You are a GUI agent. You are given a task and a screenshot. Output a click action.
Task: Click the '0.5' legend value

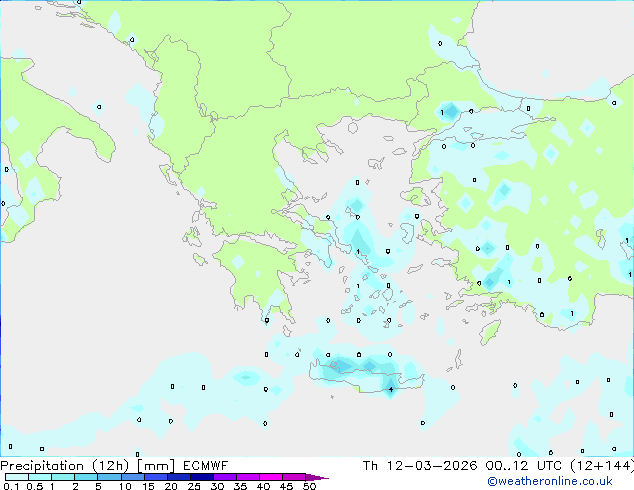[x=35, y=486]
